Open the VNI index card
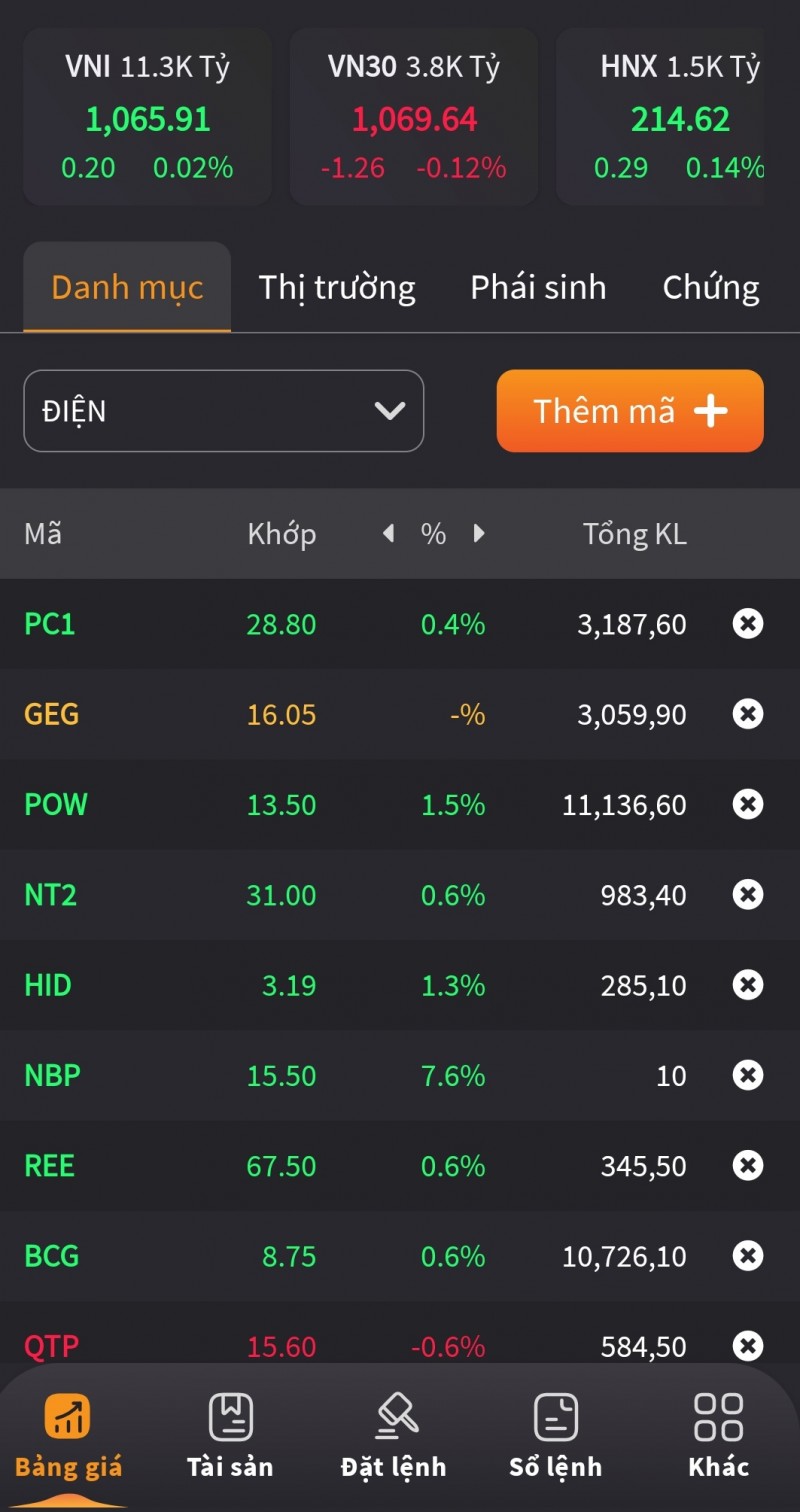800x1512 pixels. pos(147,118)
